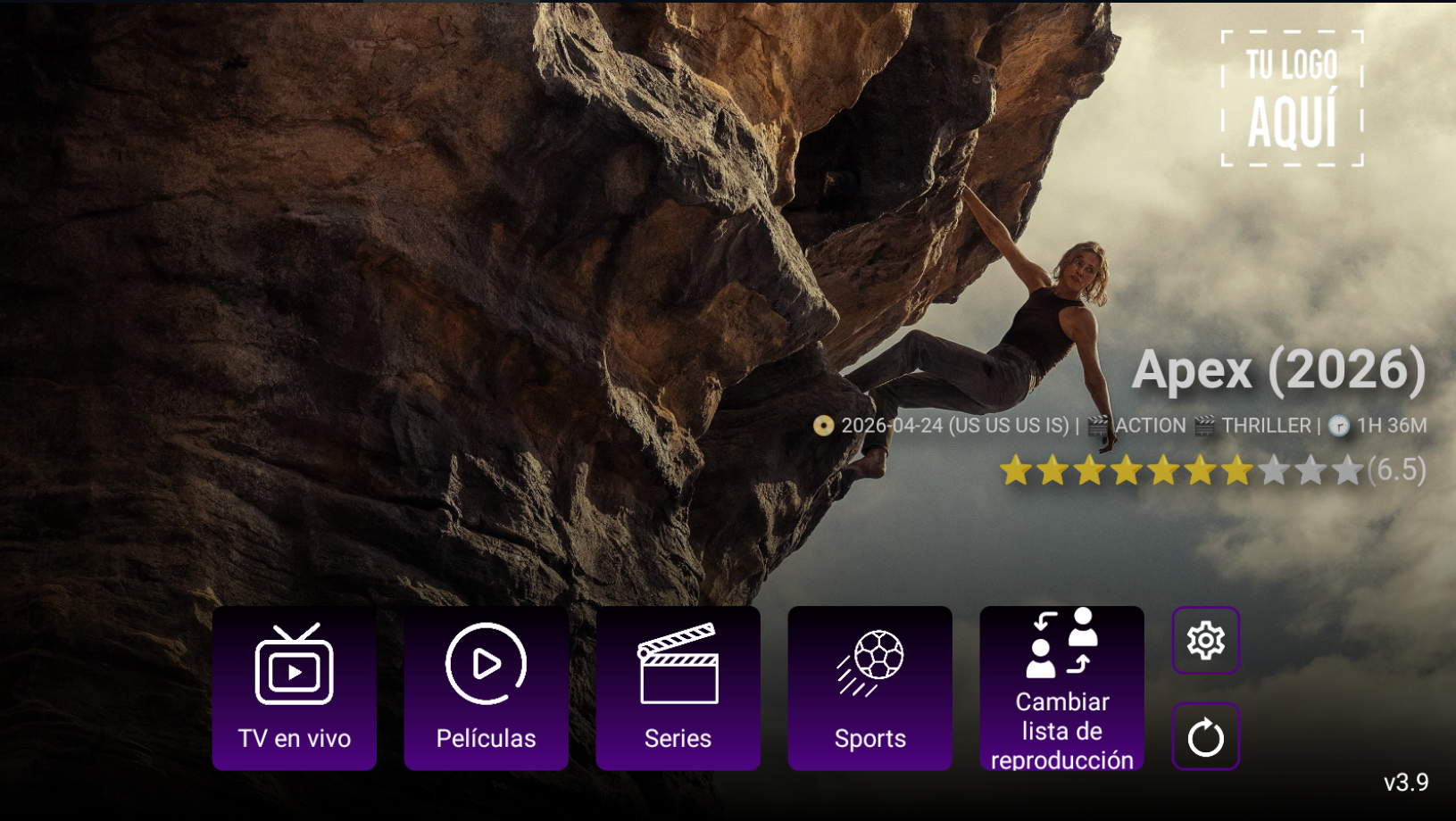Select the TU LOGO AQUÍ placeholder
Viewport: 1456px width, 821px height.
point(1291,98)
